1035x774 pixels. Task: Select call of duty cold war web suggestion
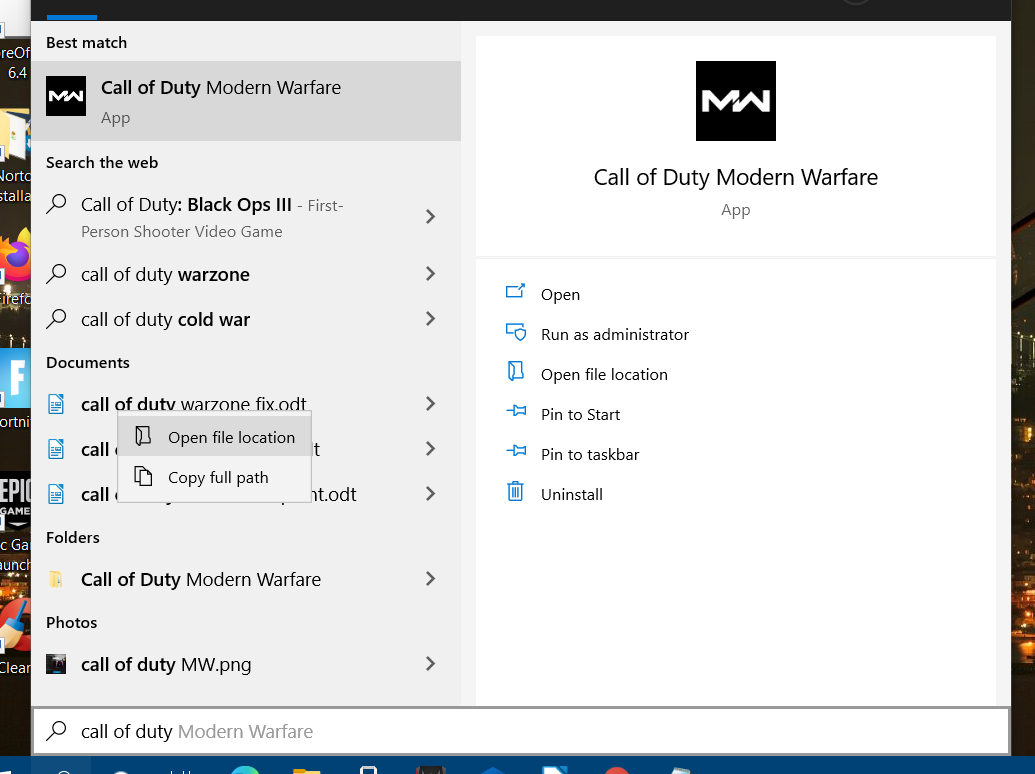pyautogui.click(x=165, y=319)
